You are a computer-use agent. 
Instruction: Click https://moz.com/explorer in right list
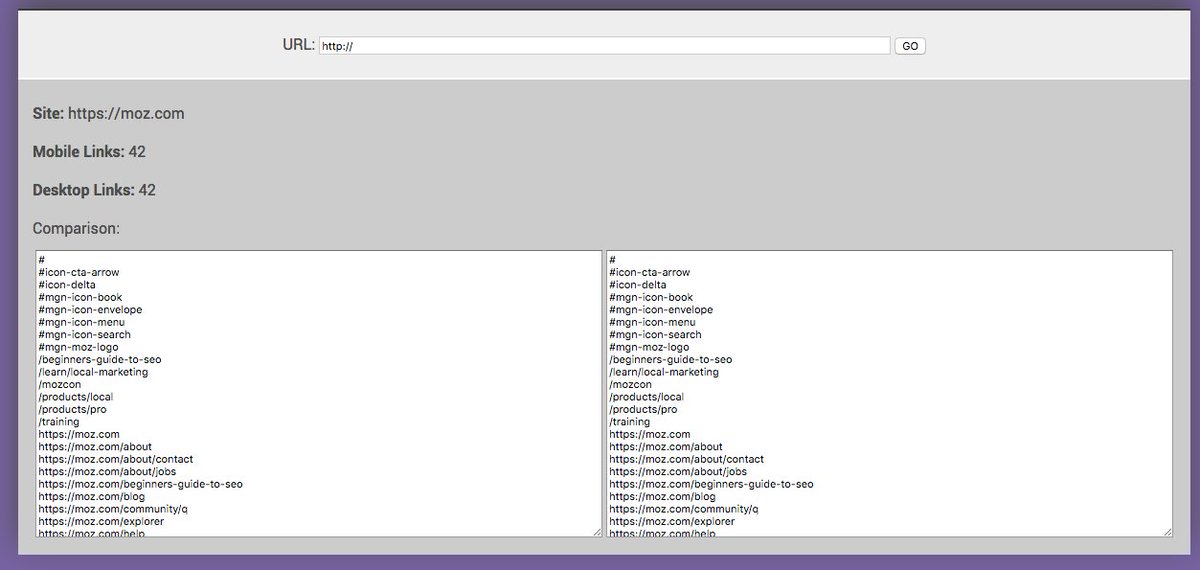coord(672,522)
